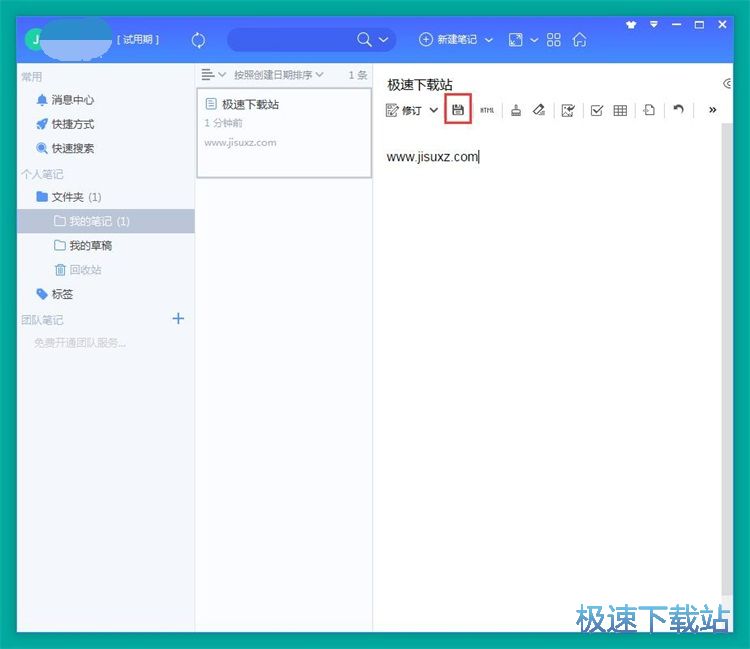Image resolution: width=750 pixels, height=649 pixels.
Task: Expand the 修订 dropdown arrow
Action: pos(433,110)
